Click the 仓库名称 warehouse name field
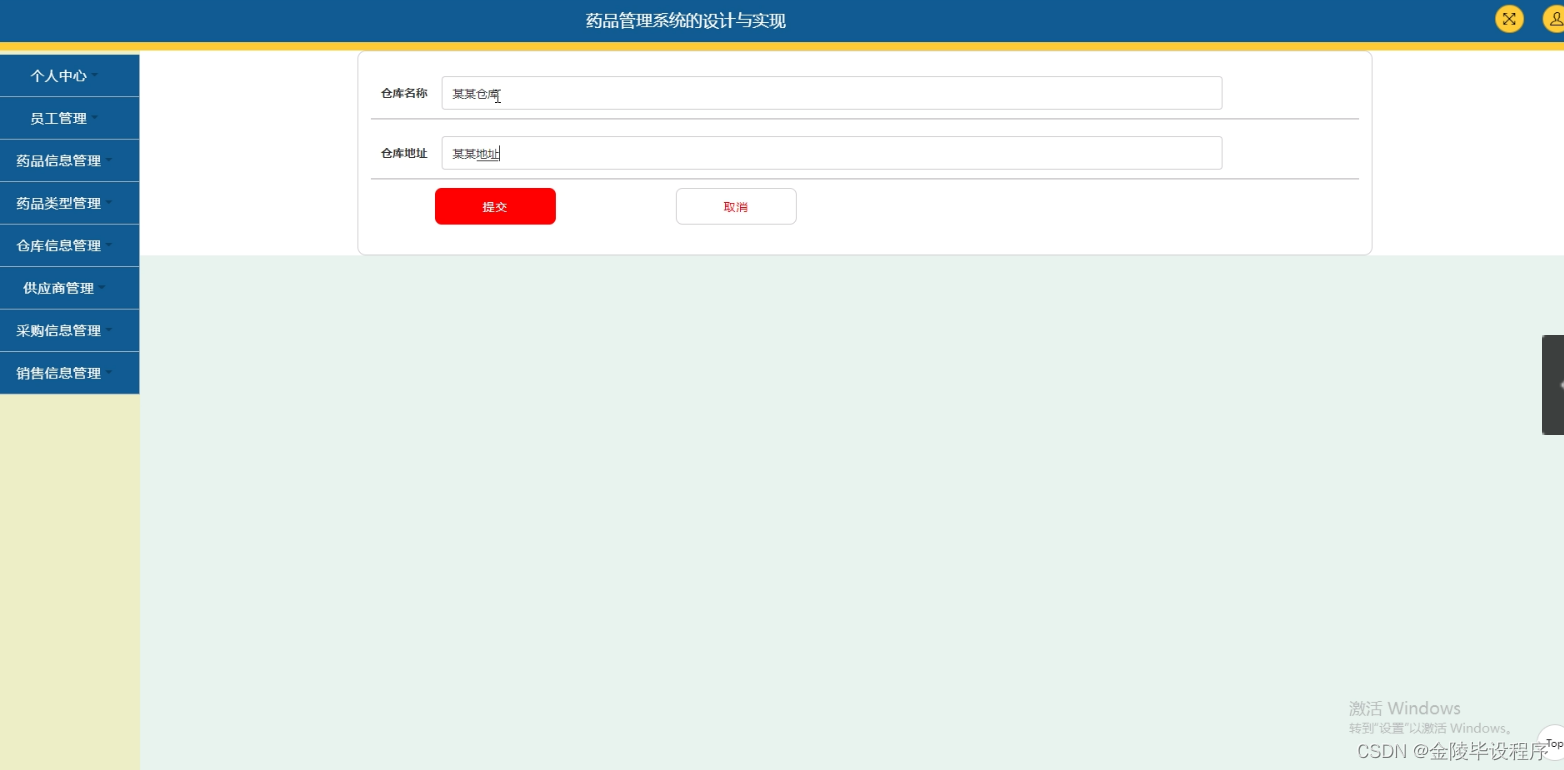Image resolution: width=1564 pixels, height=770 pixels. click(830, 92)
